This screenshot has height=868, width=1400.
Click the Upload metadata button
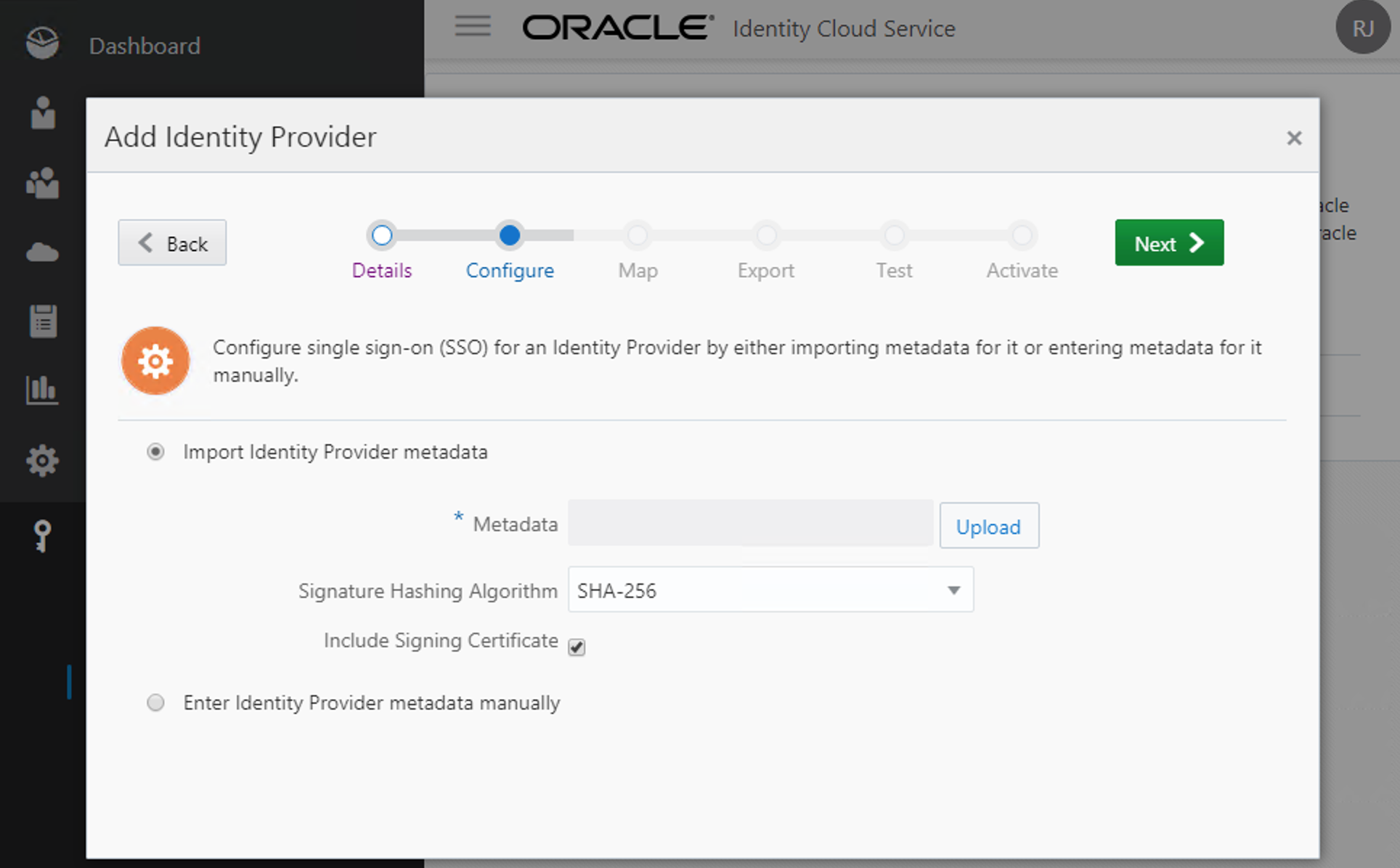[988, 525]
